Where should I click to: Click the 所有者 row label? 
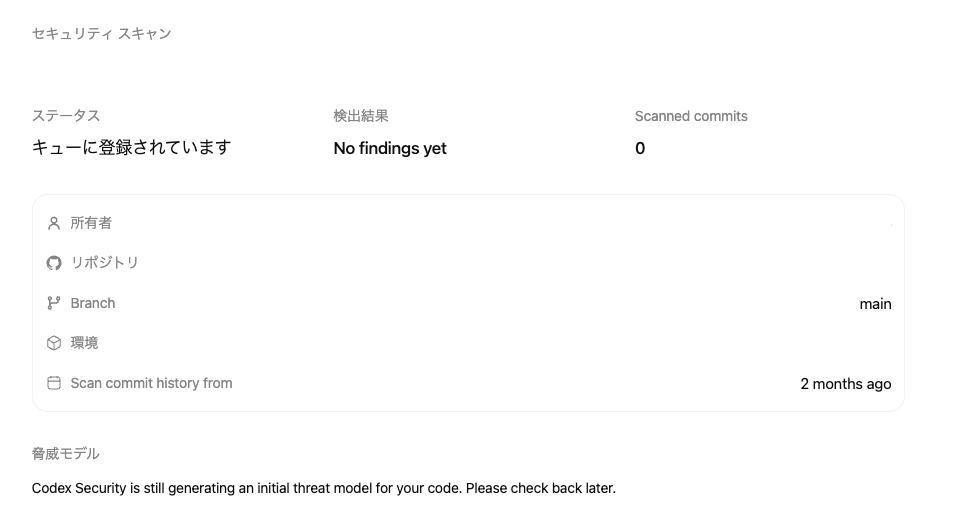pyautogui.click(x=91, y=223)
